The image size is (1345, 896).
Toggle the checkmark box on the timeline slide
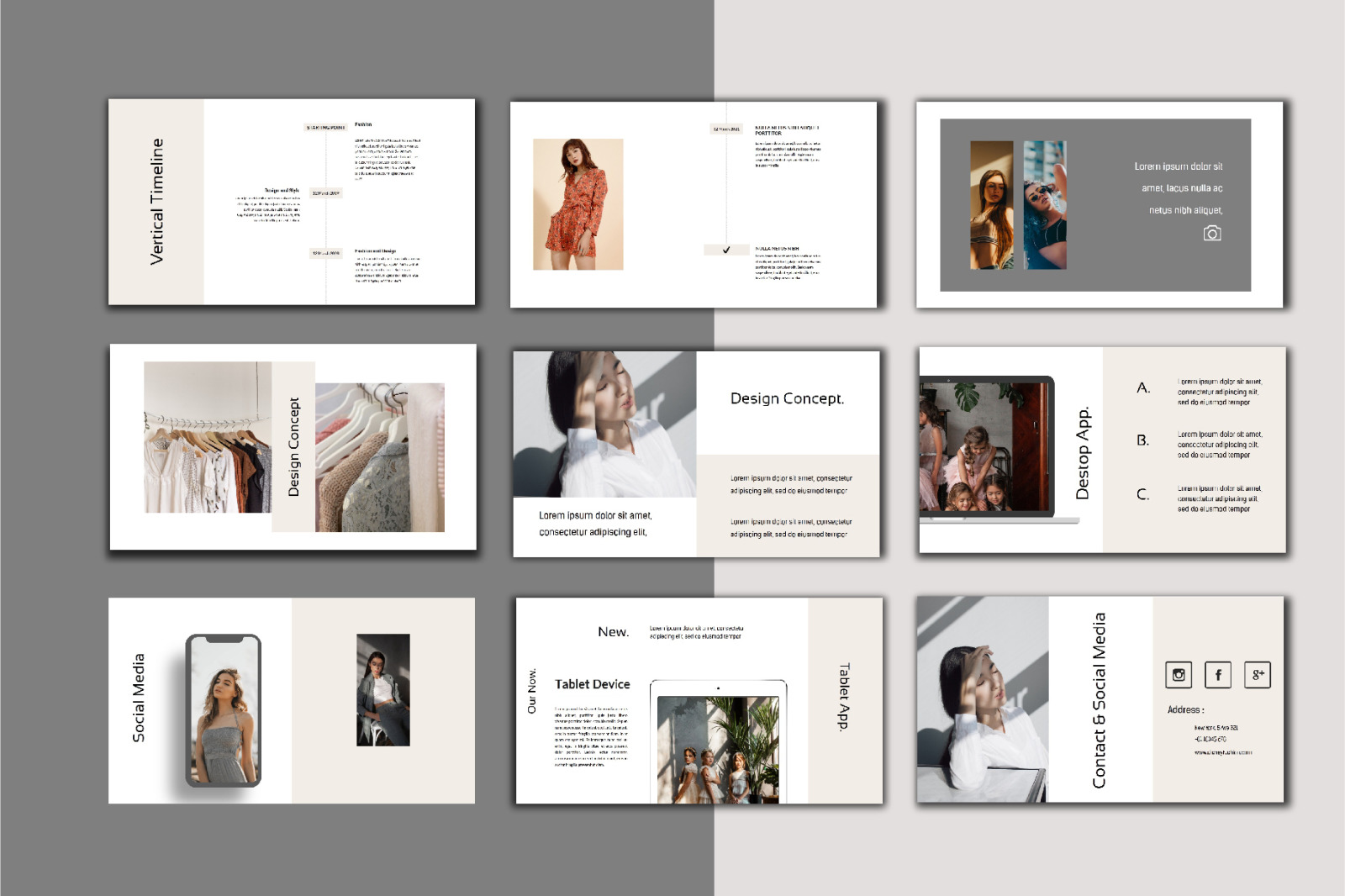point(725,250)
